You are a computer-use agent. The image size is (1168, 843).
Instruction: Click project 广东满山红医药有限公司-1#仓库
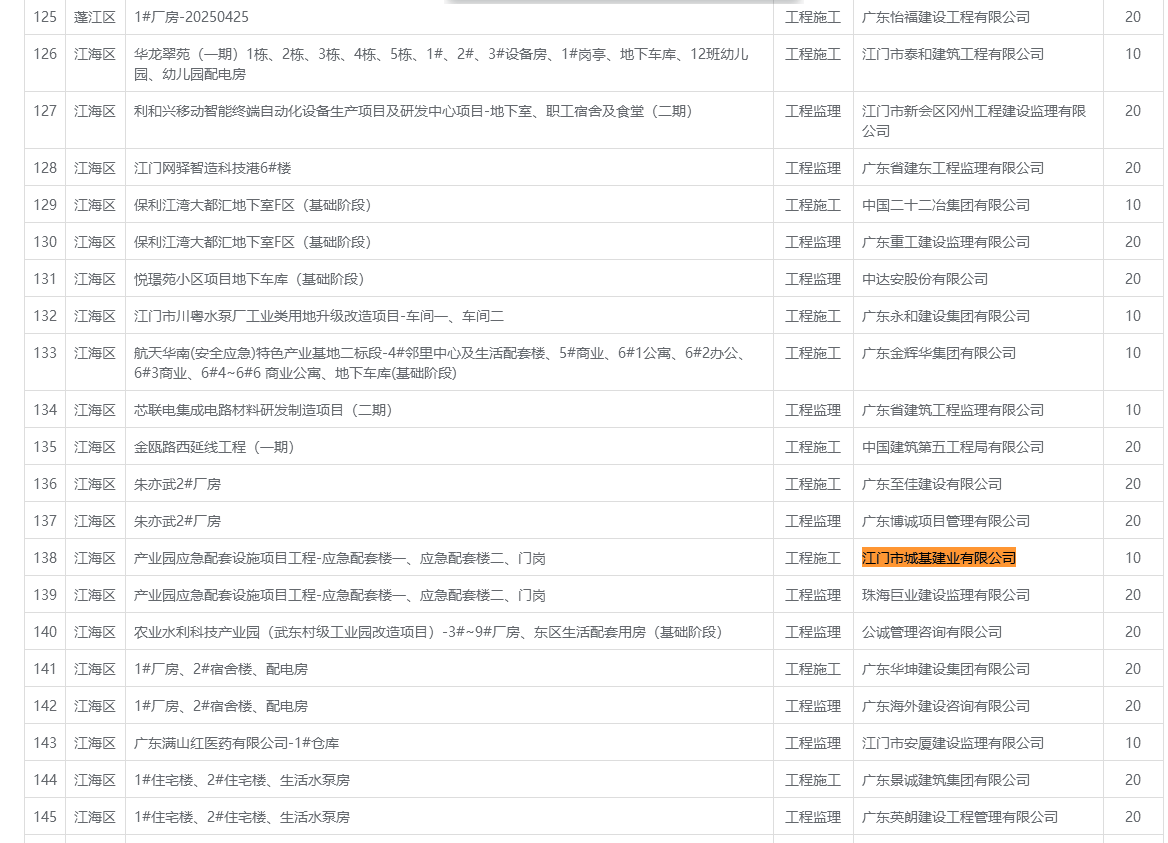(x=237, y=743)
